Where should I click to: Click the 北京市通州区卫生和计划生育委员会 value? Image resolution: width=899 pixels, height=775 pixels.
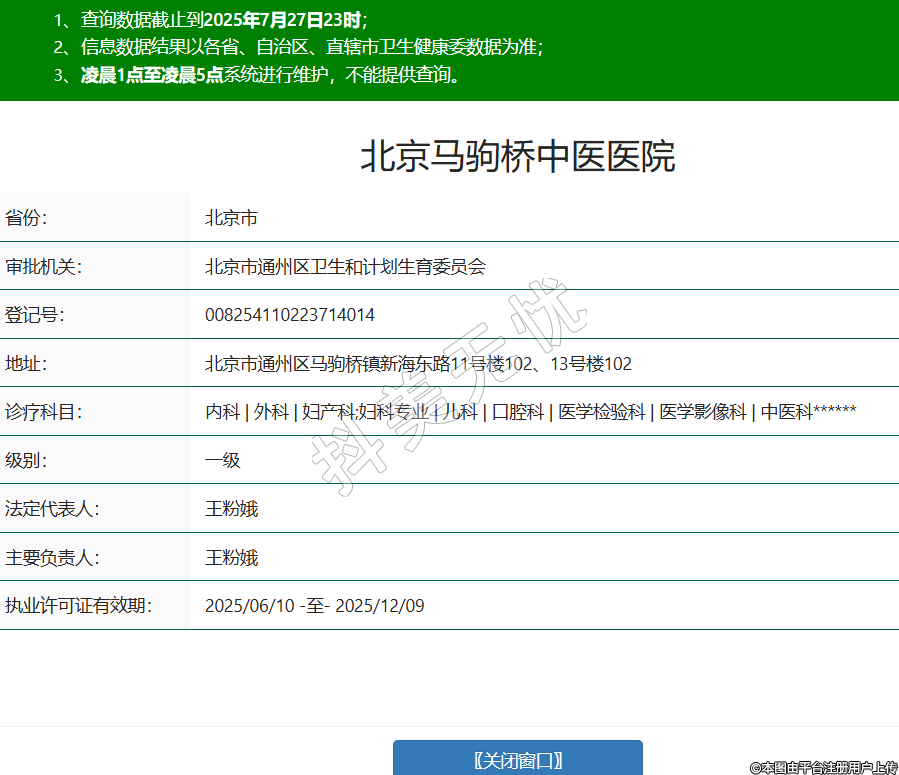click(345, 267)
